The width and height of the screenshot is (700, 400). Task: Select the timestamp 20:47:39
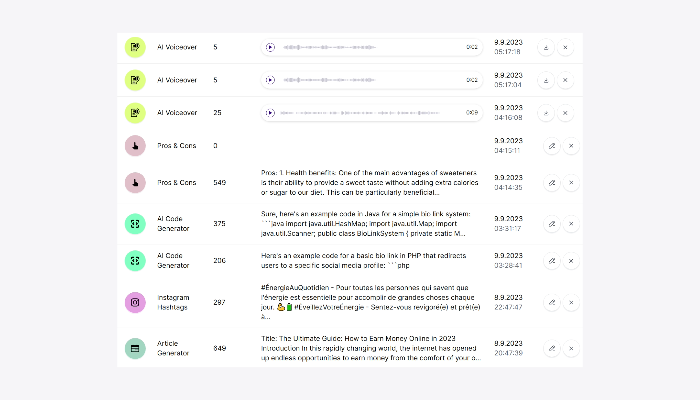pos(508,353)
